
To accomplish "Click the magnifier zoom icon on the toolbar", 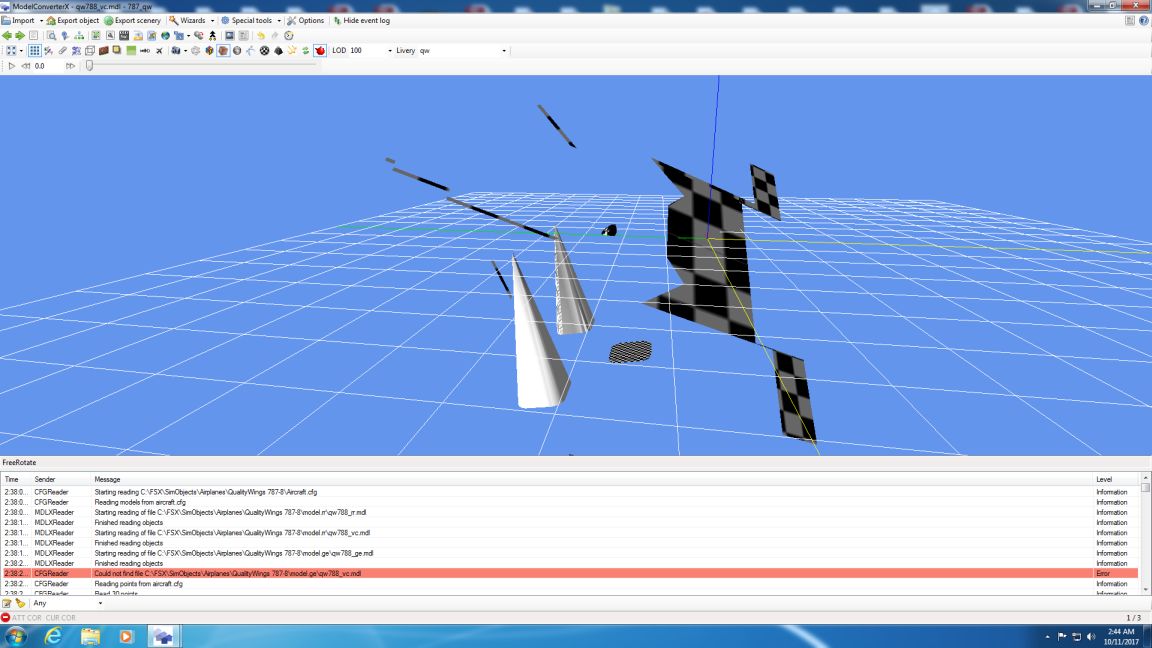I will pyautogui.click(x=52, y=35).
